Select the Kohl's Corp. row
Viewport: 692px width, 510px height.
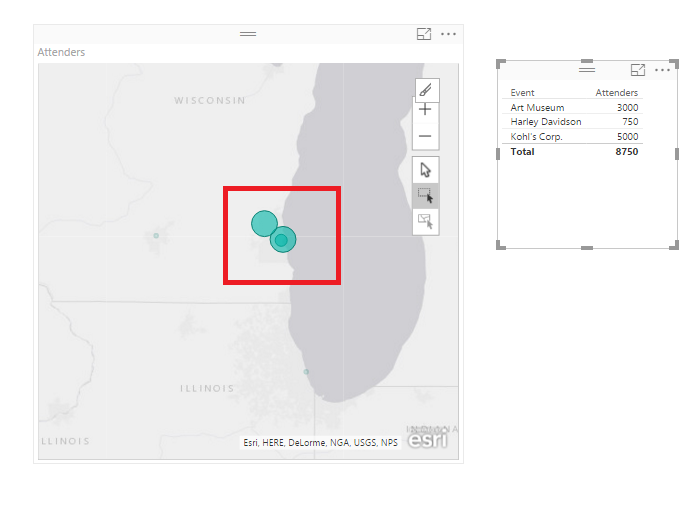(572, 136)
